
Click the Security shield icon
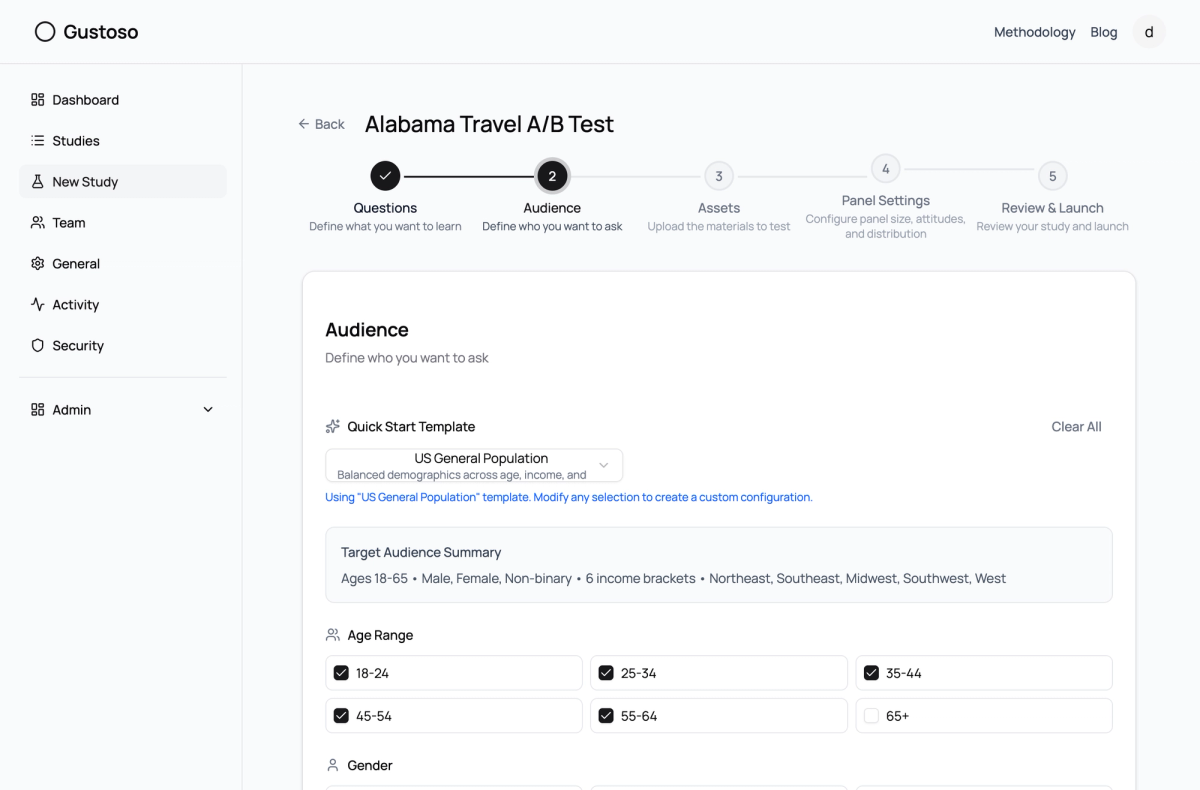(x=38, y=346)
